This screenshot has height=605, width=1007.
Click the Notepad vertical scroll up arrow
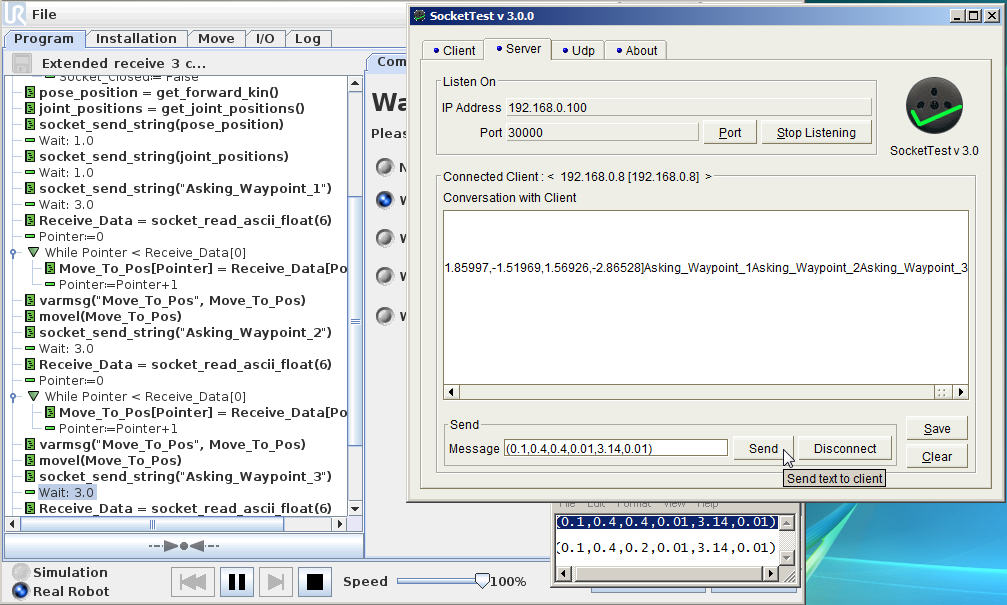(787, 523)
